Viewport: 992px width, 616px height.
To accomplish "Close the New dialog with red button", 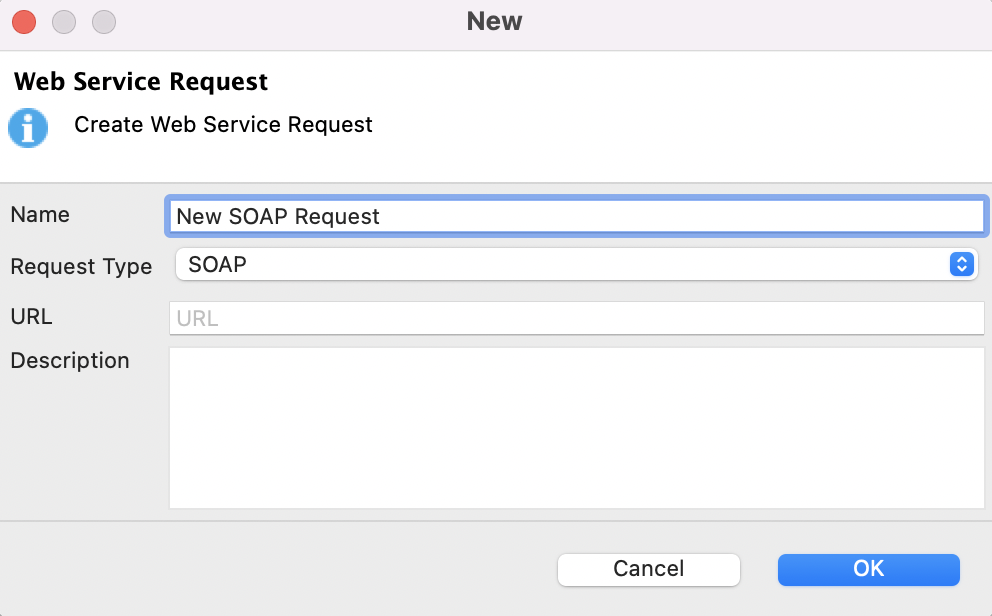I will 24,21.
